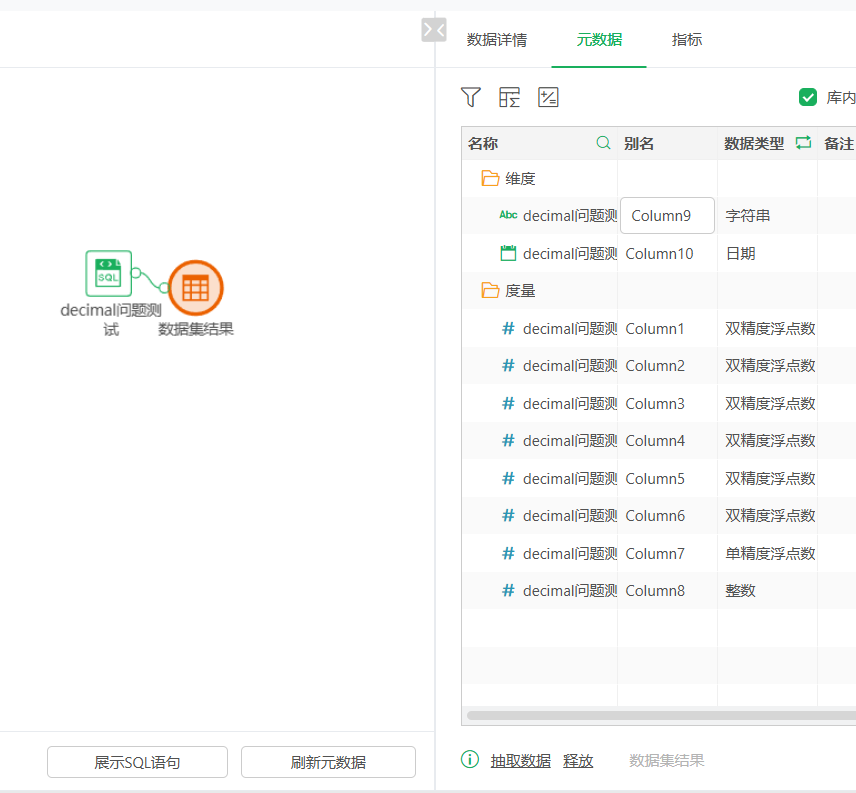Image resolution: width=856 pixels, height=793 pixels.
Task: Click the info icon beside 抽取数据
Action: click(x=470, y=760)
